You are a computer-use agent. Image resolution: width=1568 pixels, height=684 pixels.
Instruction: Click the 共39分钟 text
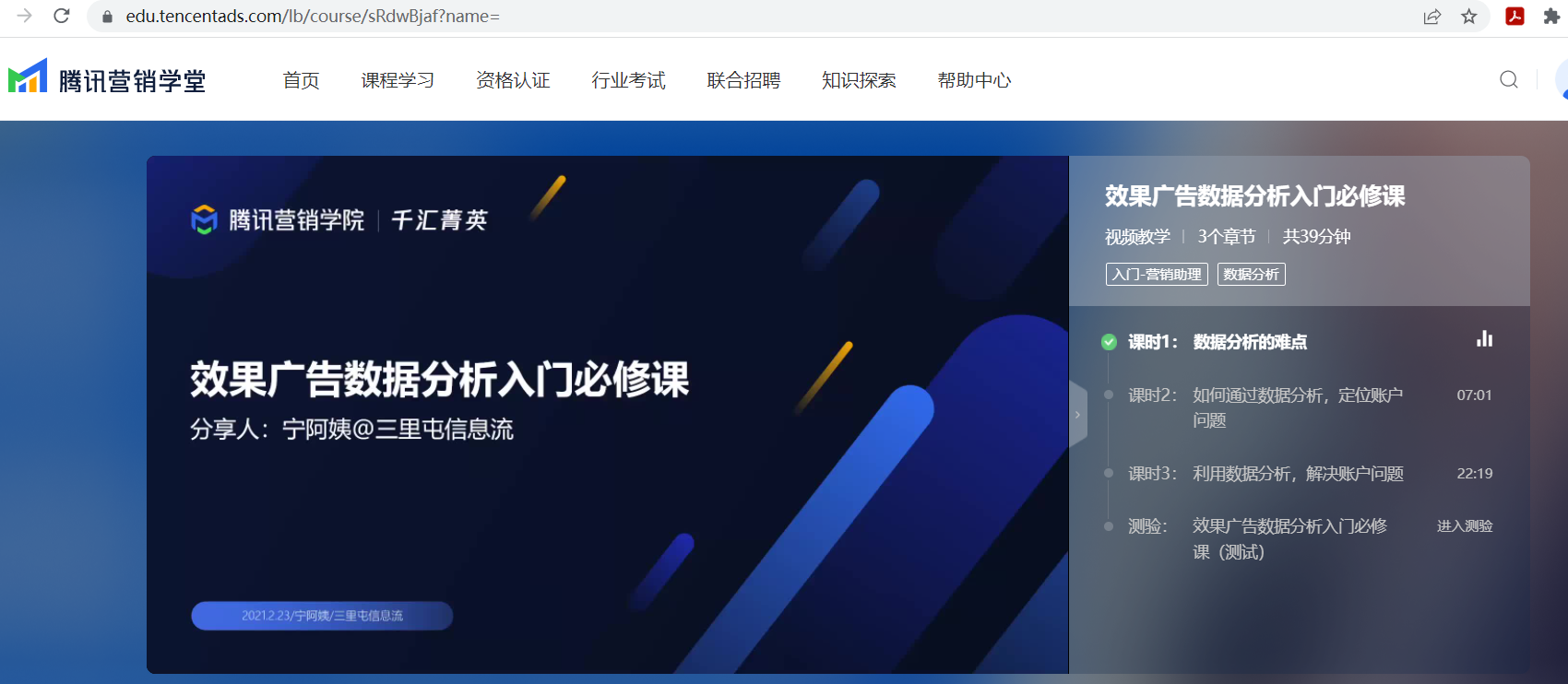[1316, 237]
